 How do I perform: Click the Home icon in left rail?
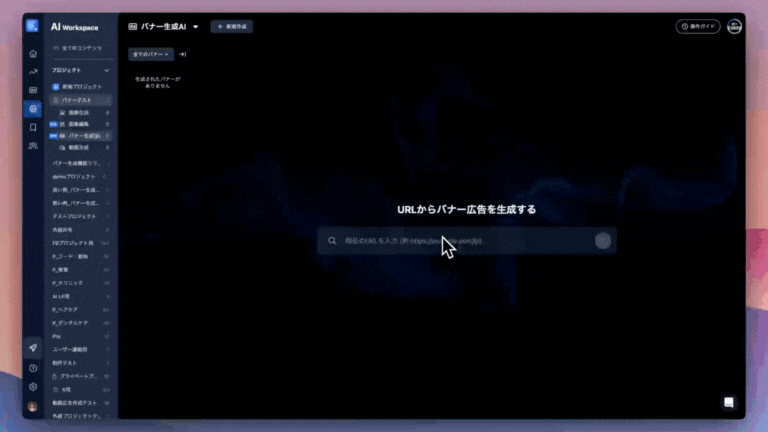point(33,54)
